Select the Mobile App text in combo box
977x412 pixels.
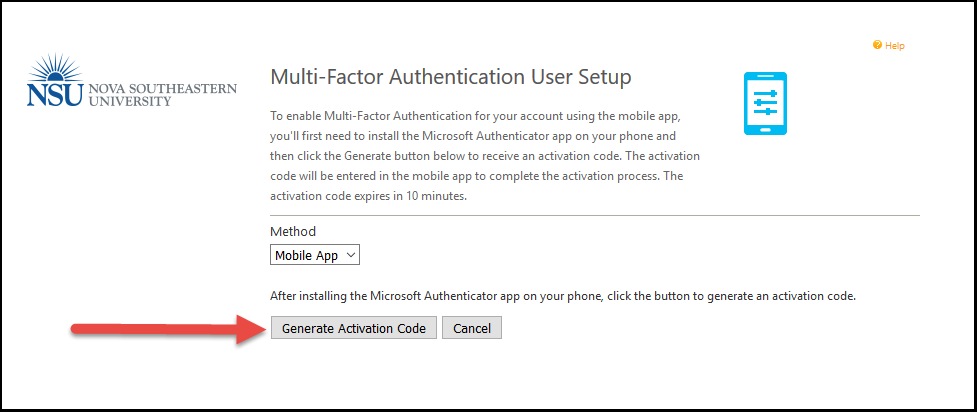[x=307, y=256]
